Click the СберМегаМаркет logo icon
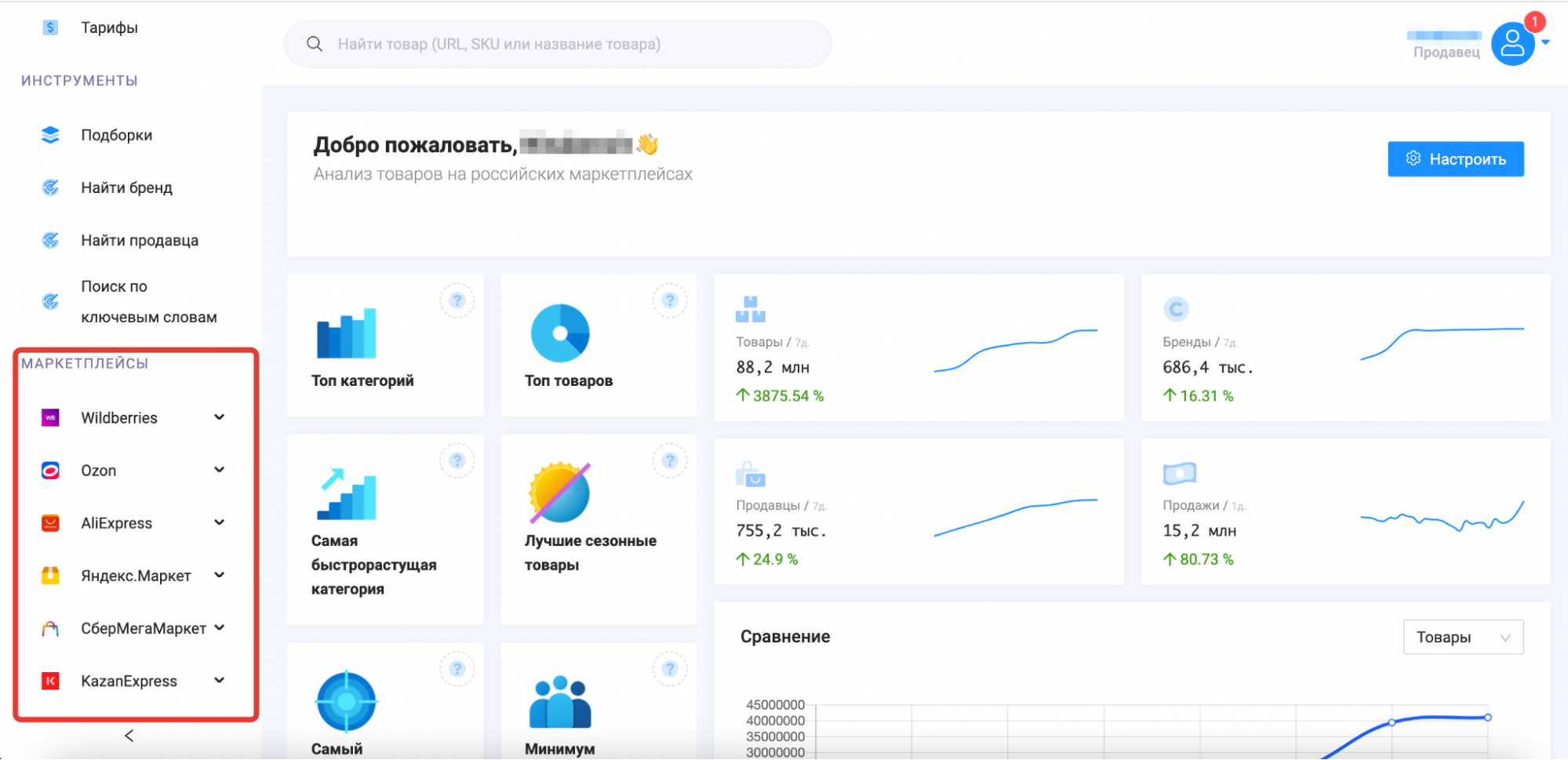The width and height of the screenshot is (1568, 760). [x=50, y=628]
